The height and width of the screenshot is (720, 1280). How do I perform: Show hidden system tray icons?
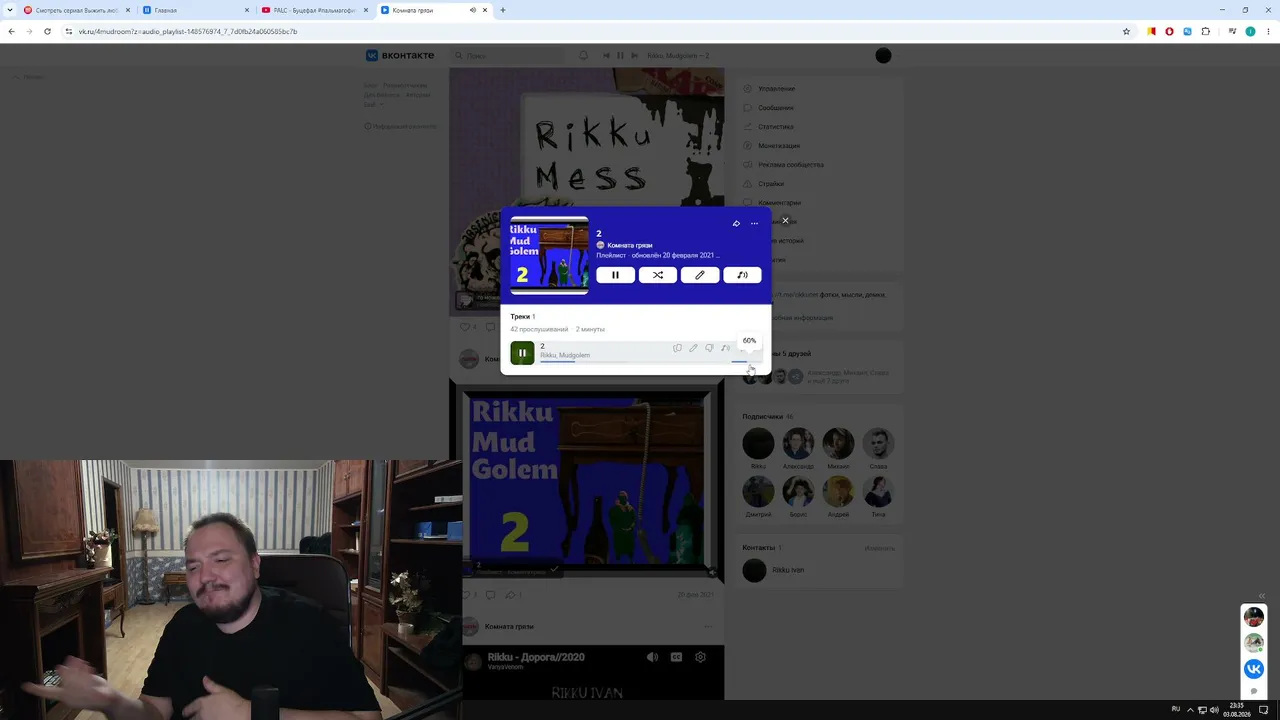tap(1190, 710)
